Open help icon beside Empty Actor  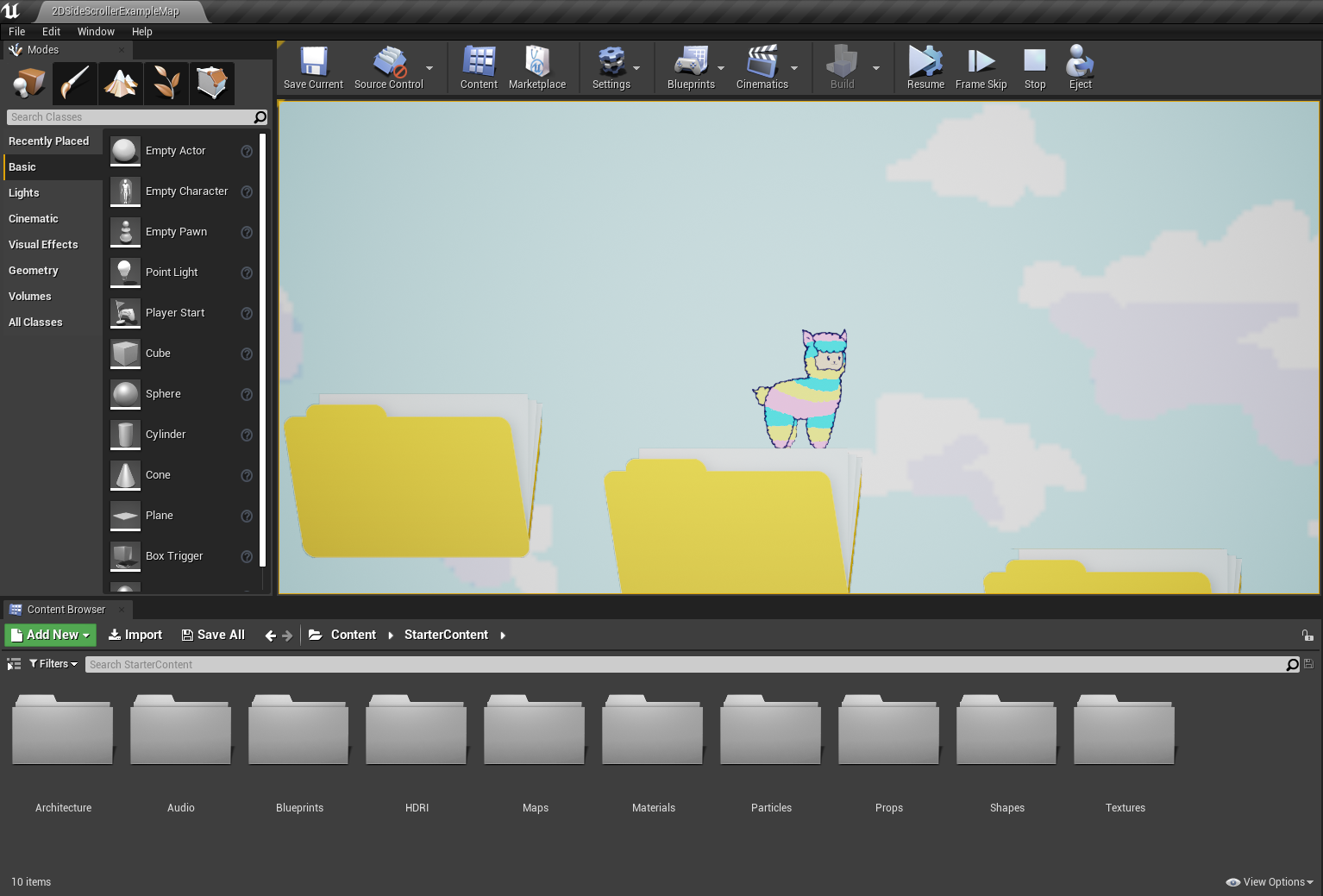pos(247,151)
